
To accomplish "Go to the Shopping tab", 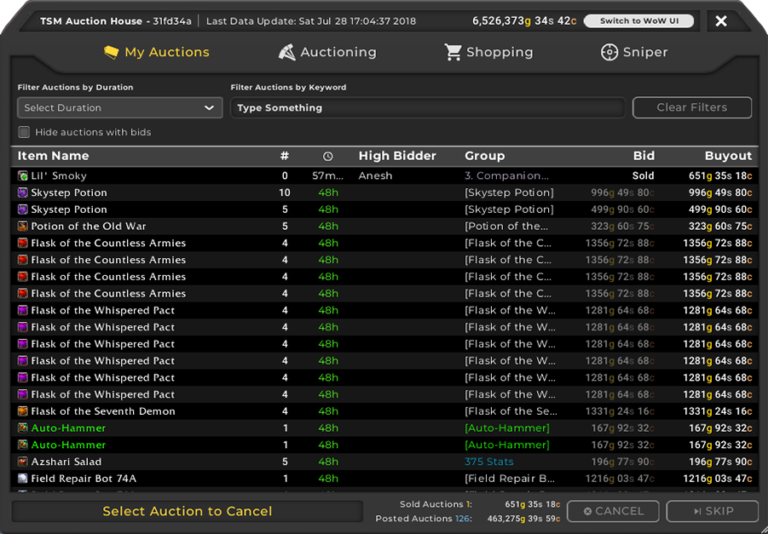I will click(x=489, y=52).
